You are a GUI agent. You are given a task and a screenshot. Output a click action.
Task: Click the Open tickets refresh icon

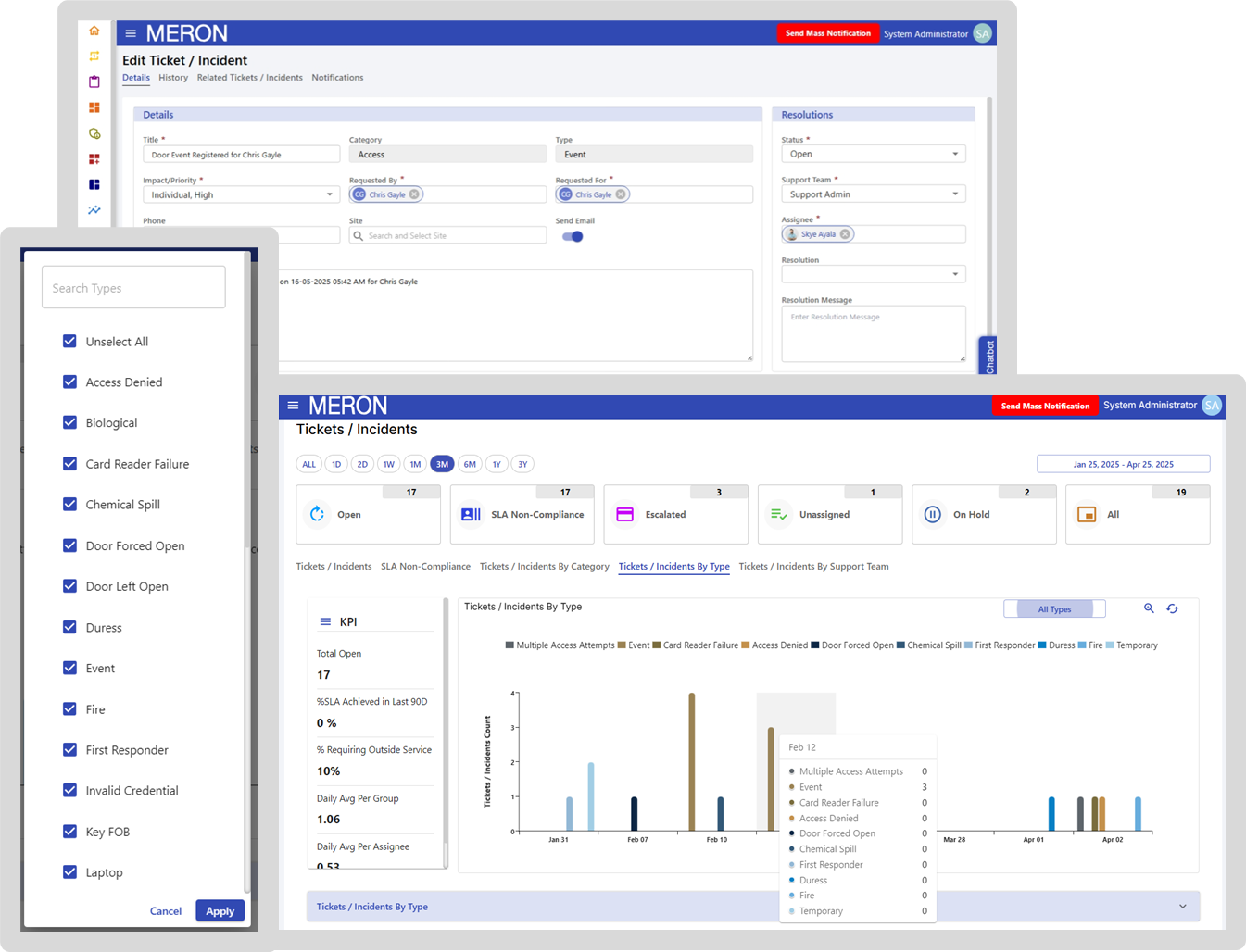(x=317, y=514)
